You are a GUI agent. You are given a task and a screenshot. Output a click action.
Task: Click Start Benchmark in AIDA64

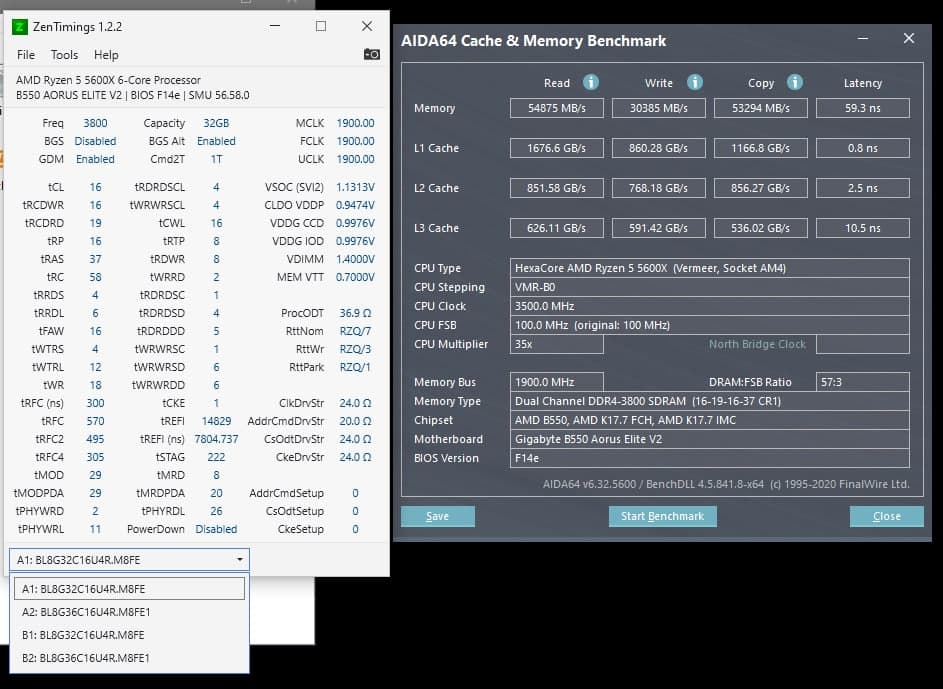(x=663, y=516)
